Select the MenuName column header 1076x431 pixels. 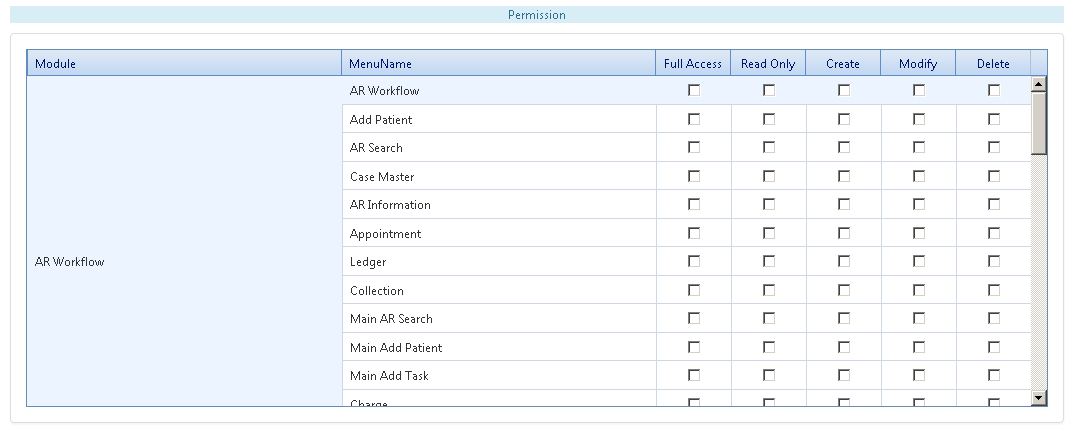click(498, 63)
